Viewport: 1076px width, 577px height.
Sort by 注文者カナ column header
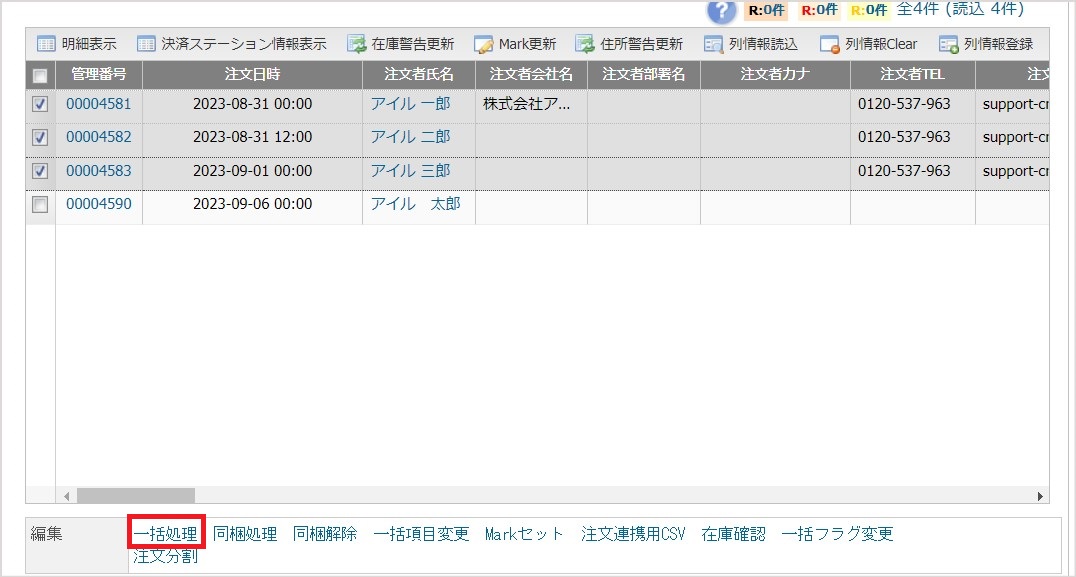point(775,75)
